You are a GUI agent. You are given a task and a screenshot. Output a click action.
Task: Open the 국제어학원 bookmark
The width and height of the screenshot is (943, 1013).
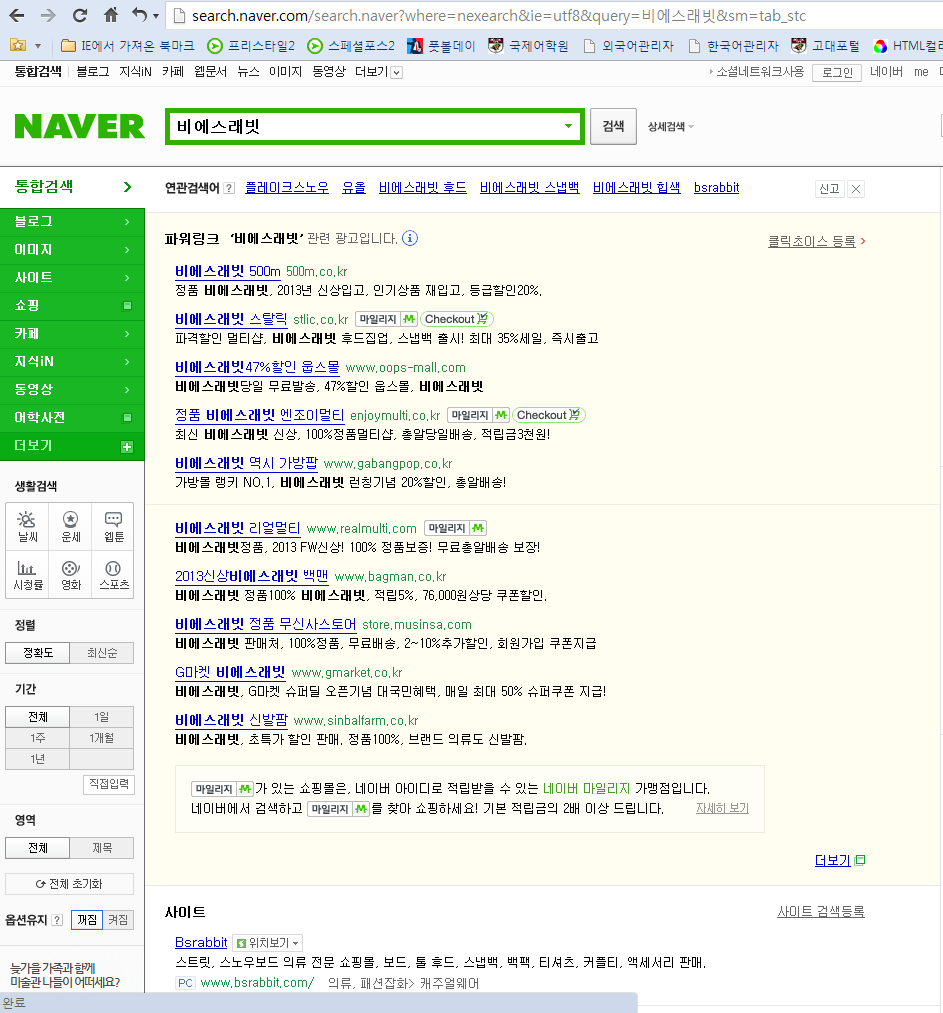point(528,46)
